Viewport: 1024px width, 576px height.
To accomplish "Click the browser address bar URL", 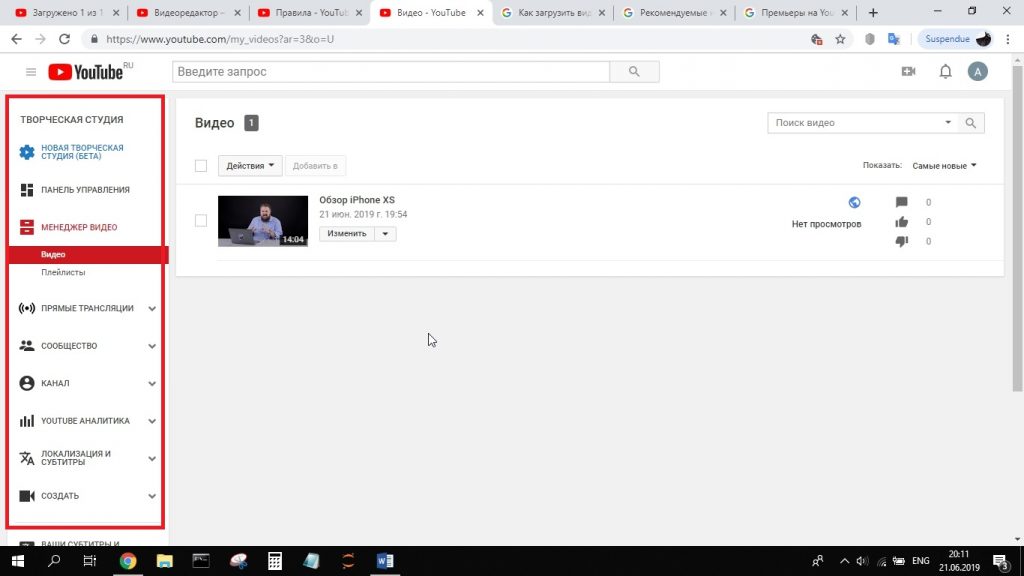I will (220, 39).
